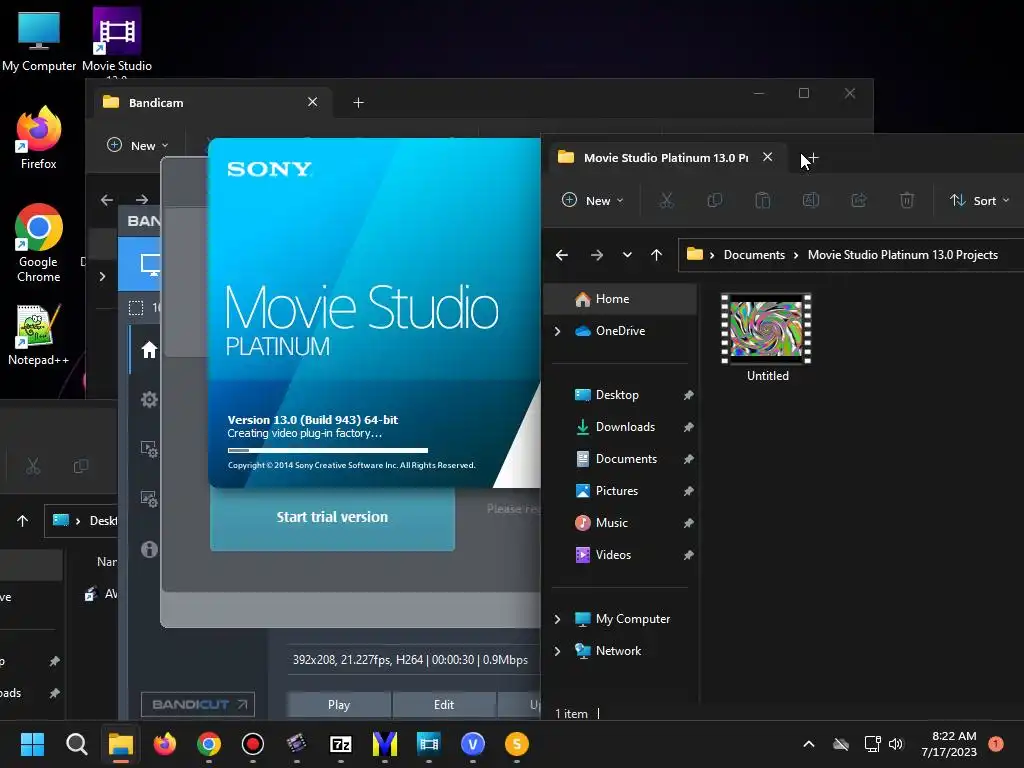Viewport: 1024px width, 768px height.
Task: Open recent locations dropdown arrow beside forward button
Action: pos(627,255)
